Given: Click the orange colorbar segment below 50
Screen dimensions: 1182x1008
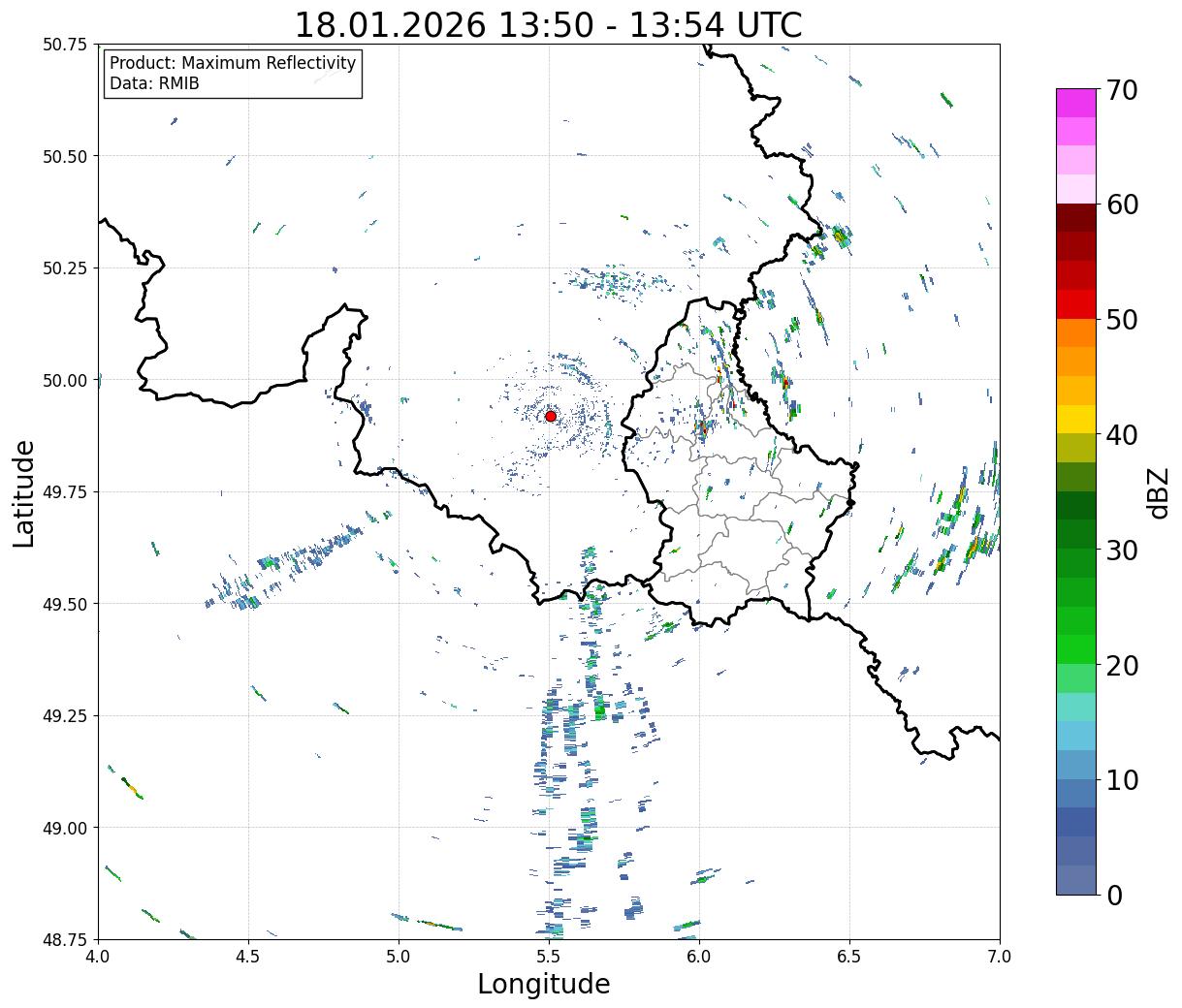Looking at the screenshot, I should [1076, 332].
